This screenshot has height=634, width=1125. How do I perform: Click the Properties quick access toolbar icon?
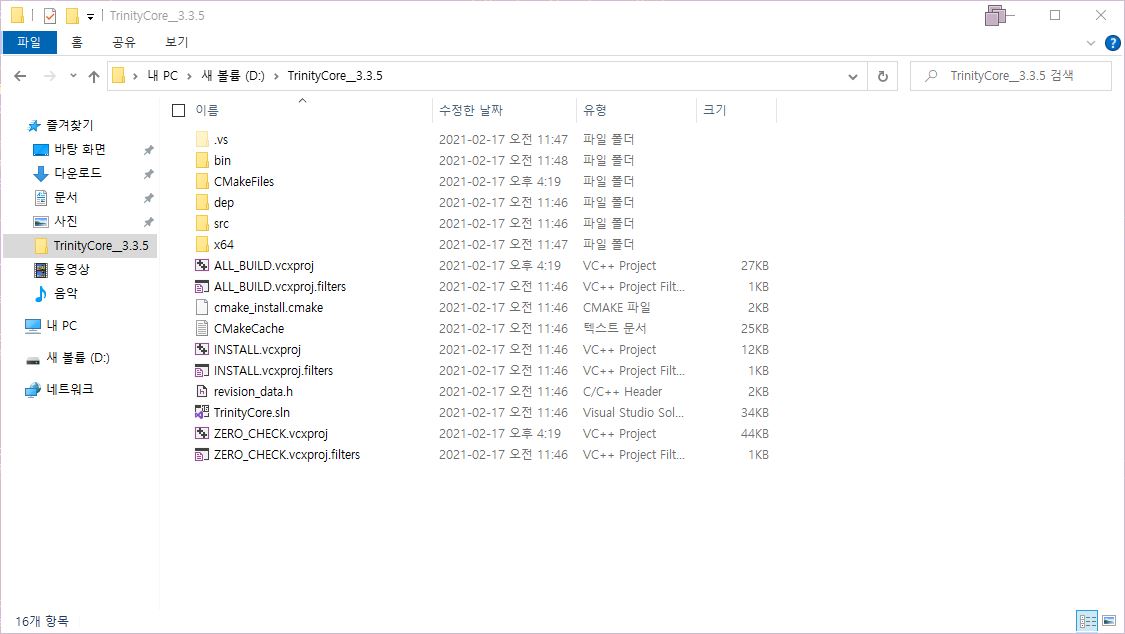click(50, 15)
